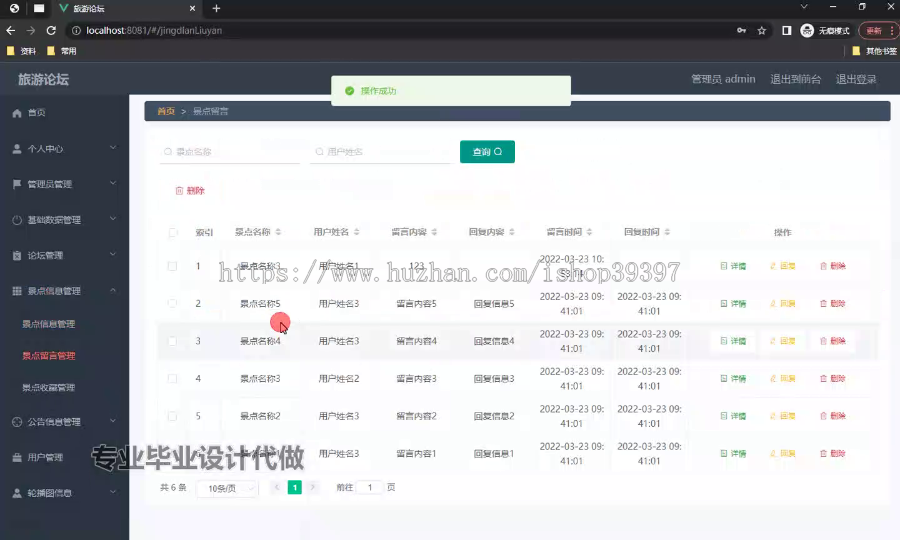This screenshot has height=540, width=900.
Task: Expand the 轮播图信息 sidebar menu
Action: [x=64, y=493]
